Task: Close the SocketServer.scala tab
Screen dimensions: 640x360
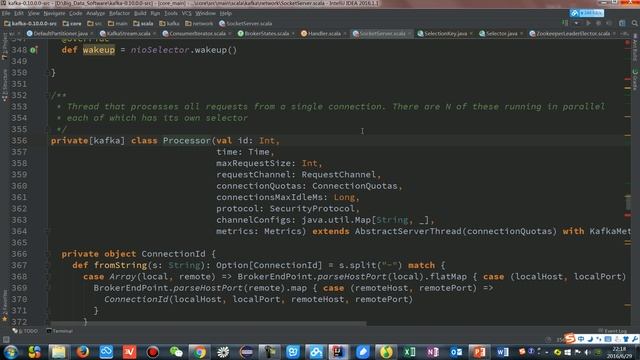Action: [x=410, y=33]
